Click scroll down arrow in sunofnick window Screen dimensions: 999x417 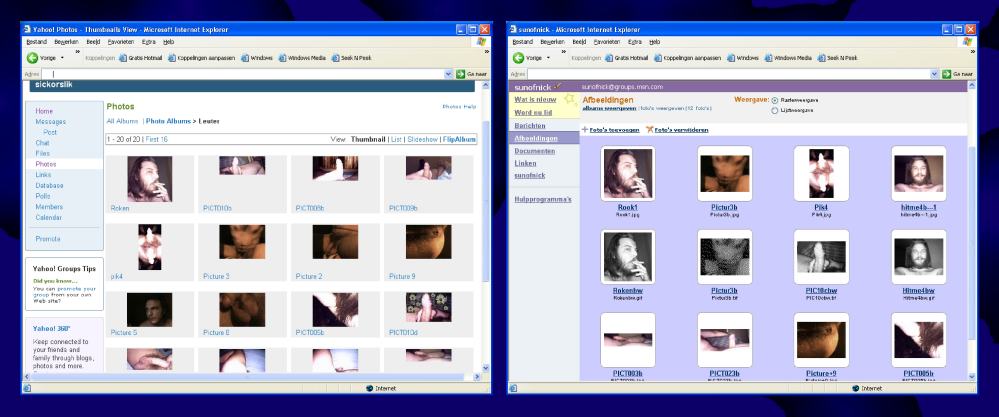pyautogui.click(x=972, y=376)
